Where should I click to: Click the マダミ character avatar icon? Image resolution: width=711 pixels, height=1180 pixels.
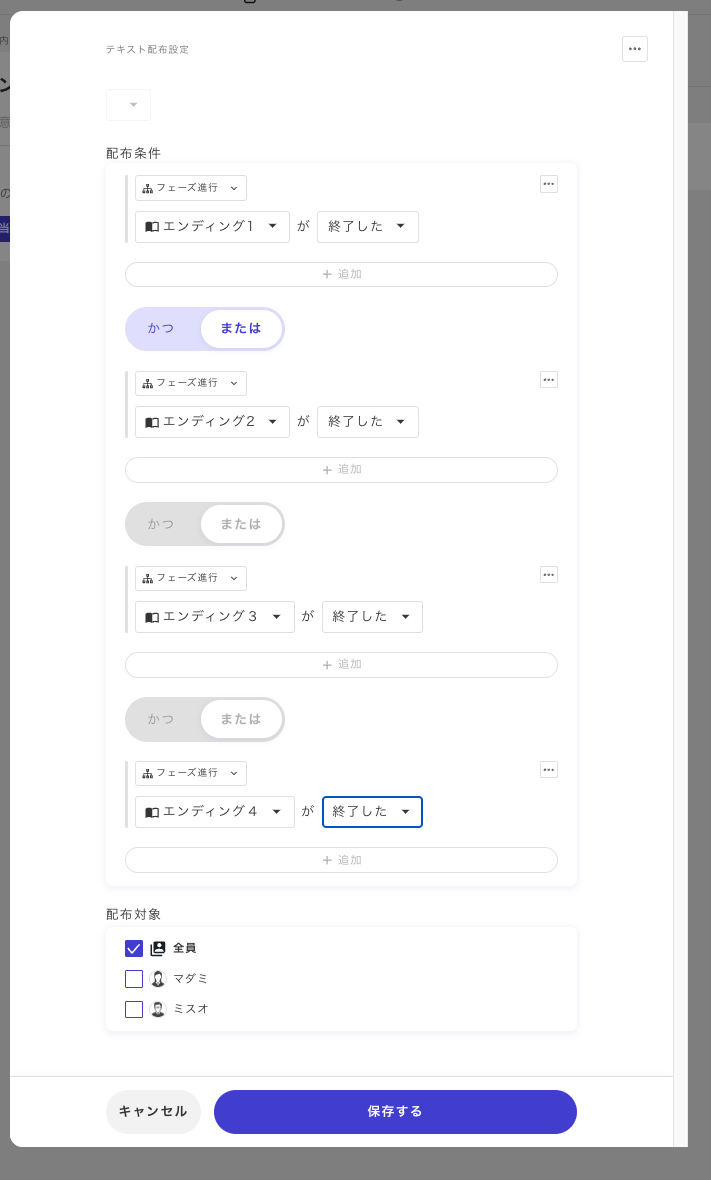(158, 979)
